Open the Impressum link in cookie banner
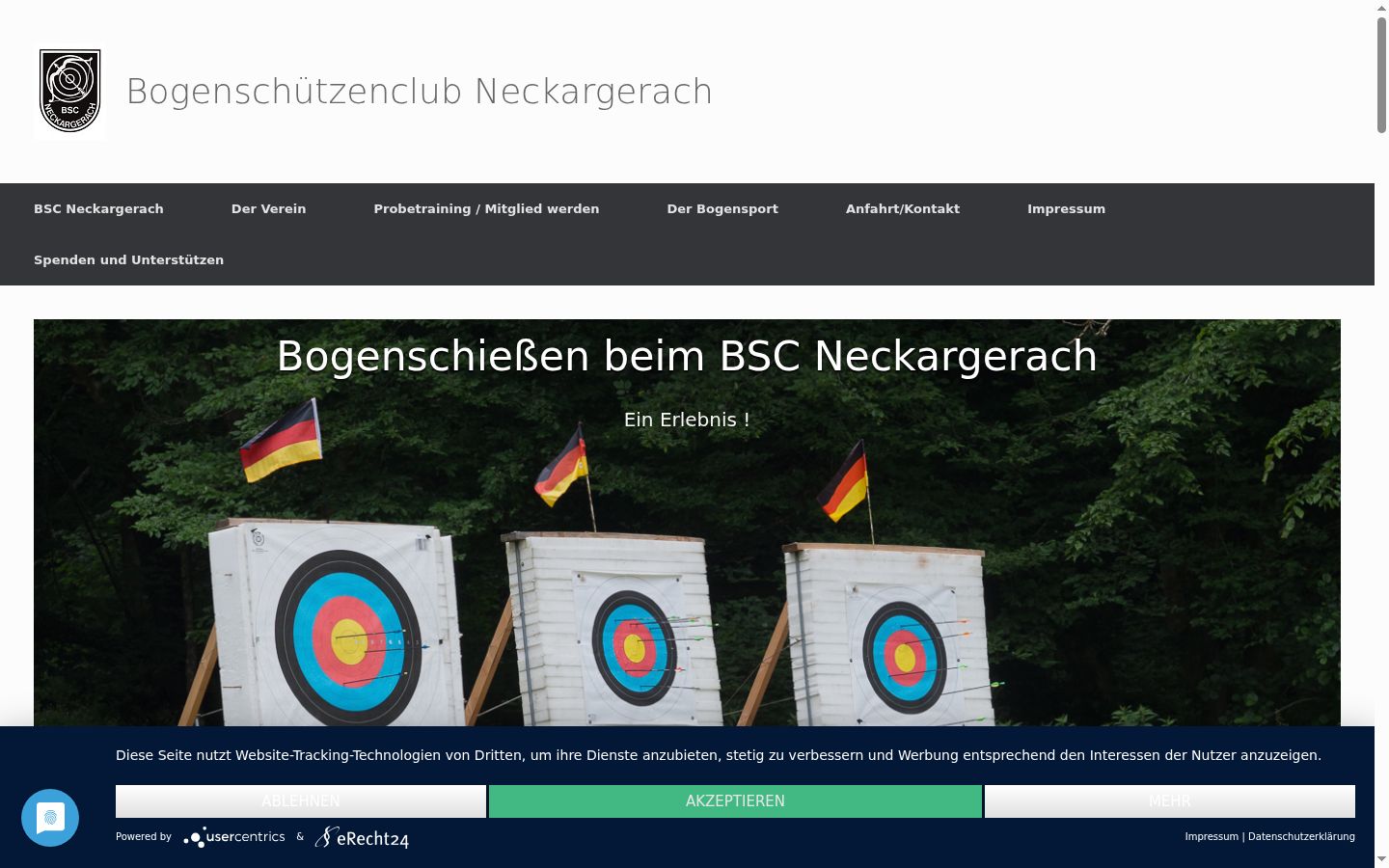The height and width of the screenshot is (868, 1389). (1212, 837)
